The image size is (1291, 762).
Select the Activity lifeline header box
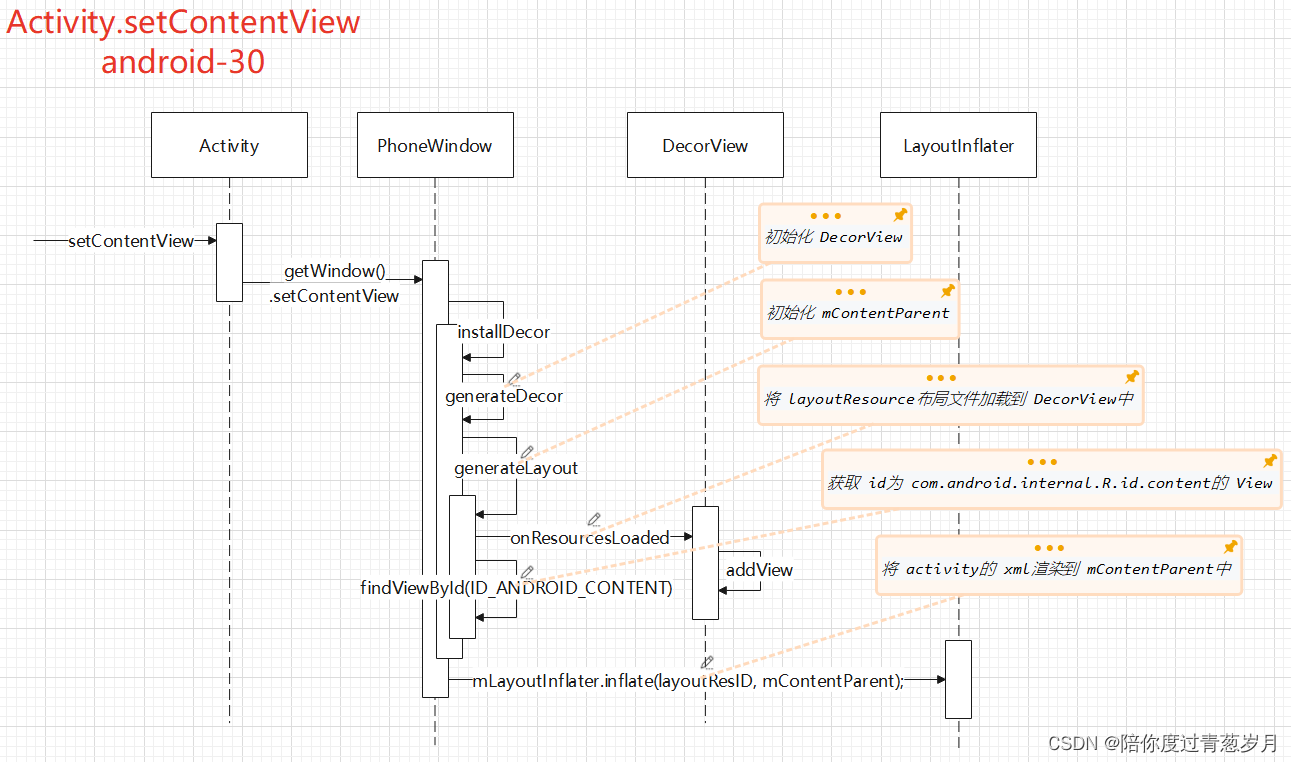coord(229,145)
